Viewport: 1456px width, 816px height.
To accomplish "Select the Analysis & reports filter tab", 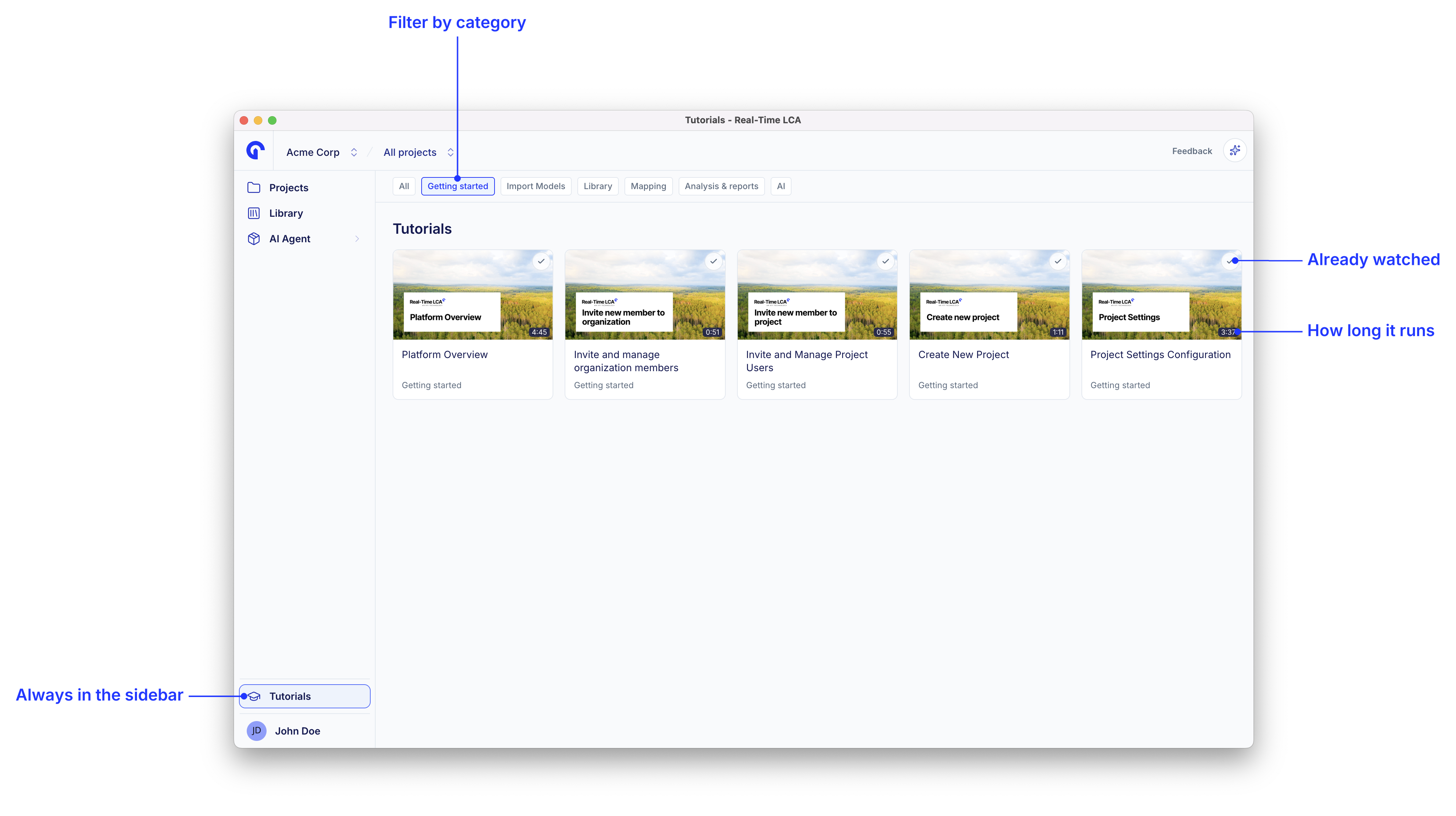I will click(x=722, y=186).
